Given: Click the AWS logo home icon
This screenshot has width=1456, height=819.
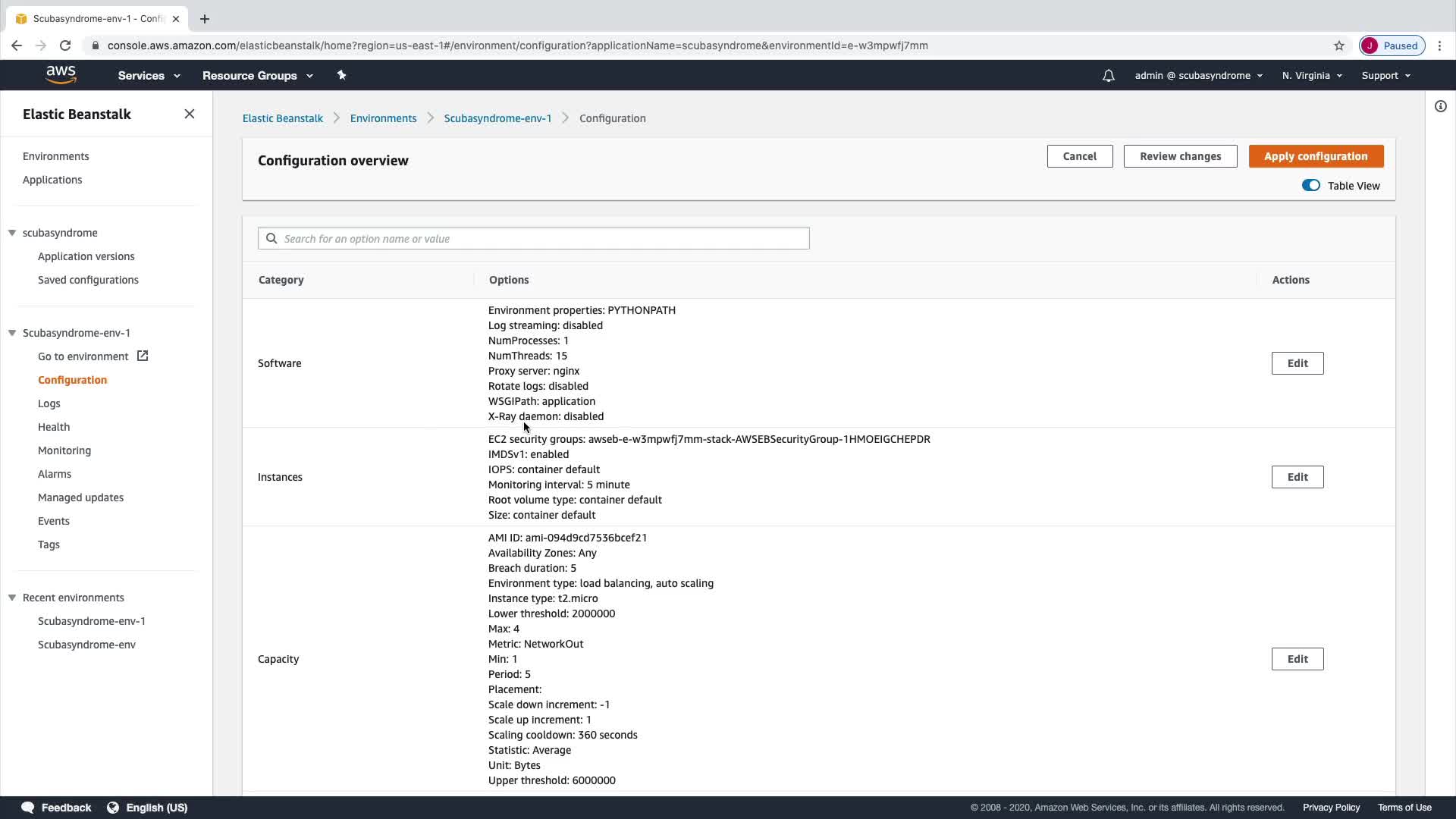Looking at the screenshot, I should (61, 74).
